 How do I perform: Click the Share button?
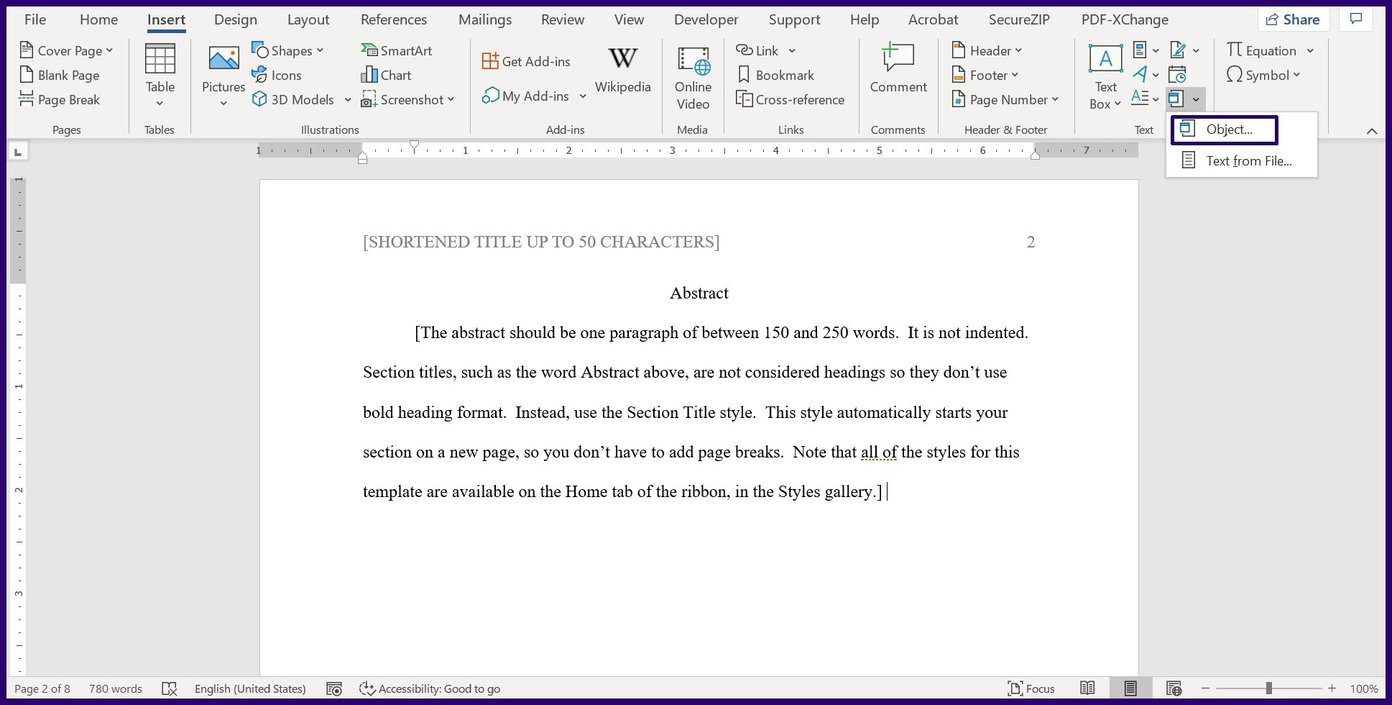tap(1292, 19)
